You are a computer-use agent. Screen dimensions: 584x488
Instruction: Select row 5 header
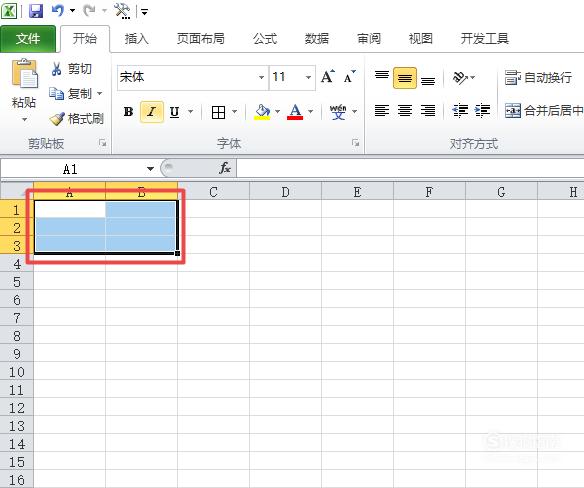(x=16, y=282)
